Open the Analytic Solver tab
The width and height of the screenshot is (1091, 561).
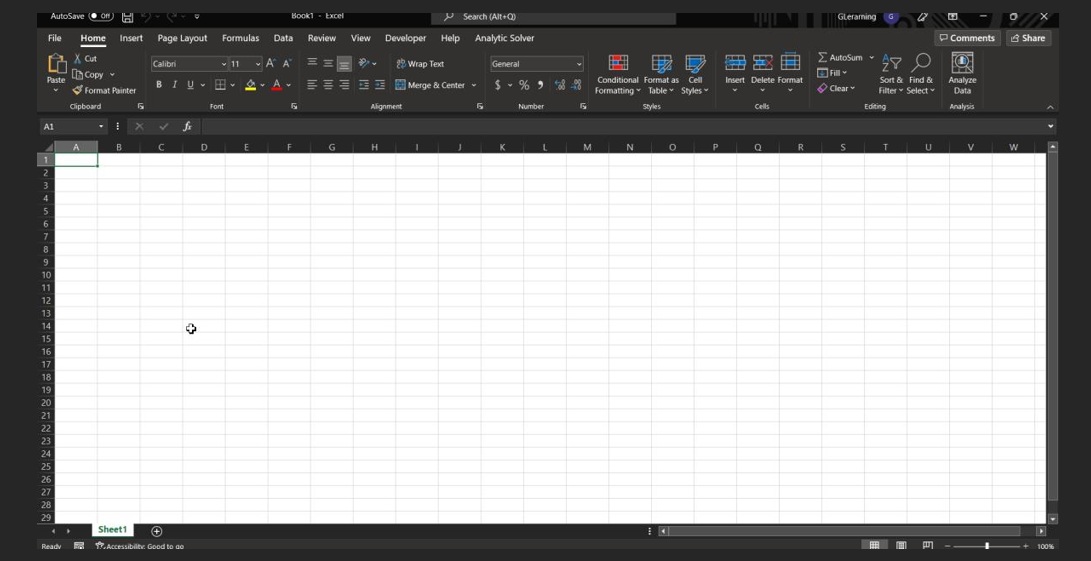504,38
